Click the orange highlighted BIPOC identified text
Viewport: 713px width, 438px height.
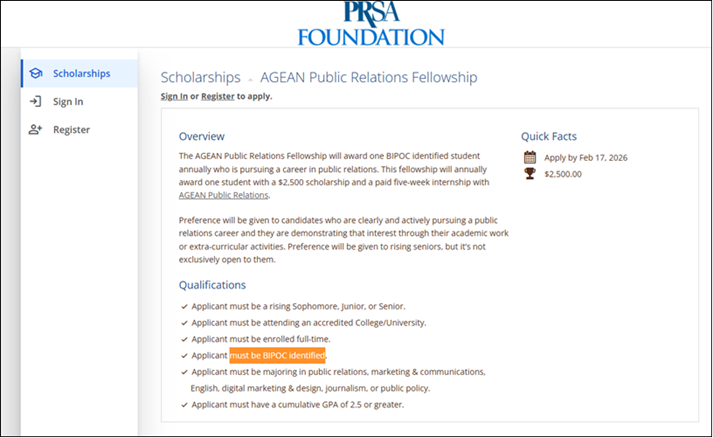click(278, 355)
